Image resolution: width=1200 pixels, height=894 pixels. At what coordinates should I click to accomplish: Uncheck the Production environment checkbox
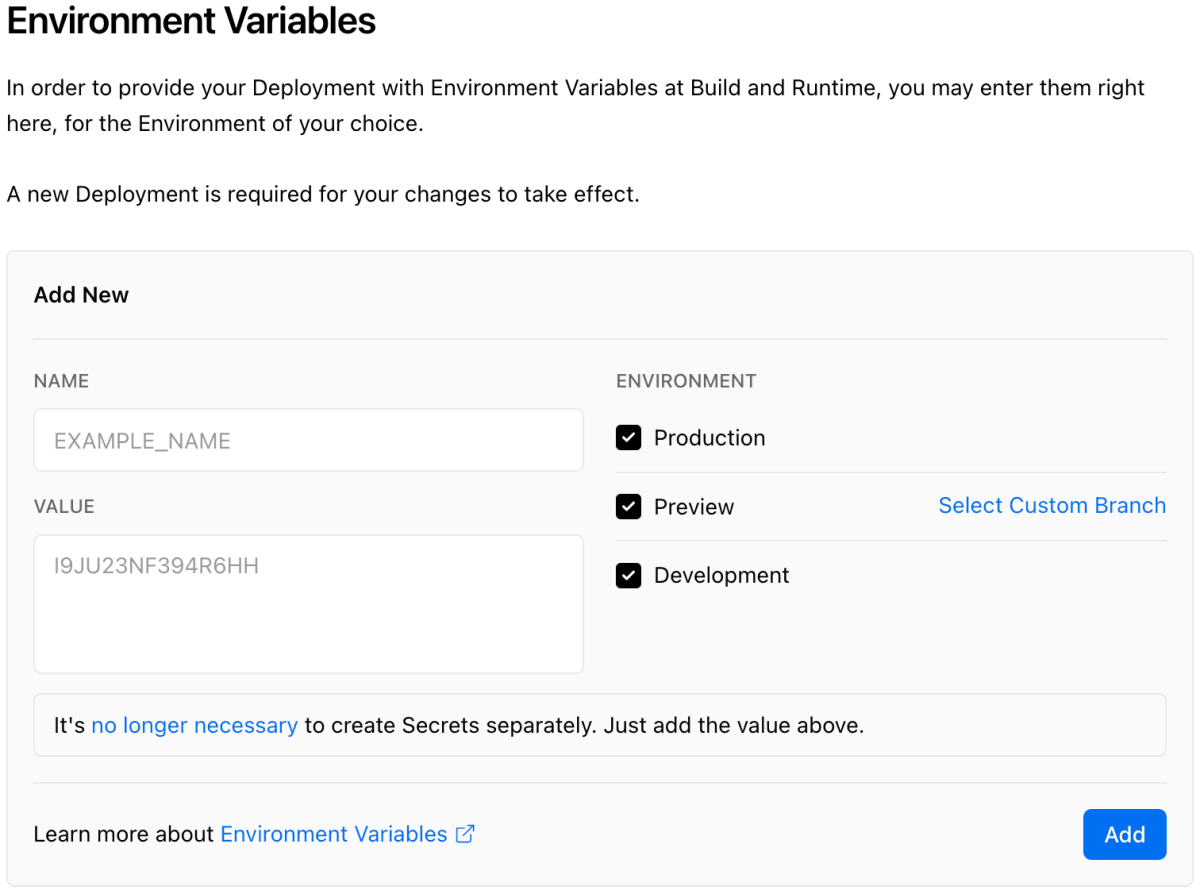(628, 438)
